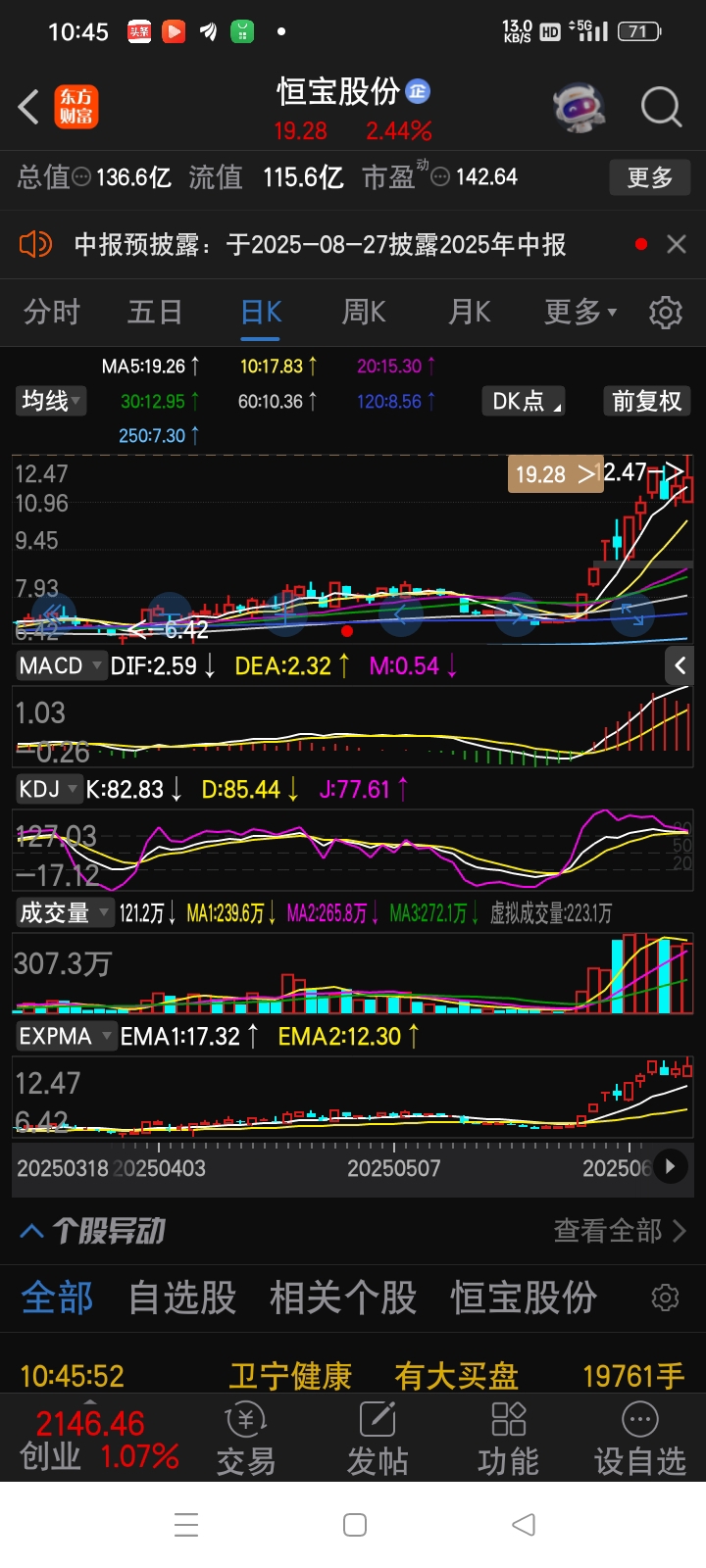The image size is (706, 1568).
Task: Open the 成交量 indicator dropdown
Action: click(x=64, y=913)
